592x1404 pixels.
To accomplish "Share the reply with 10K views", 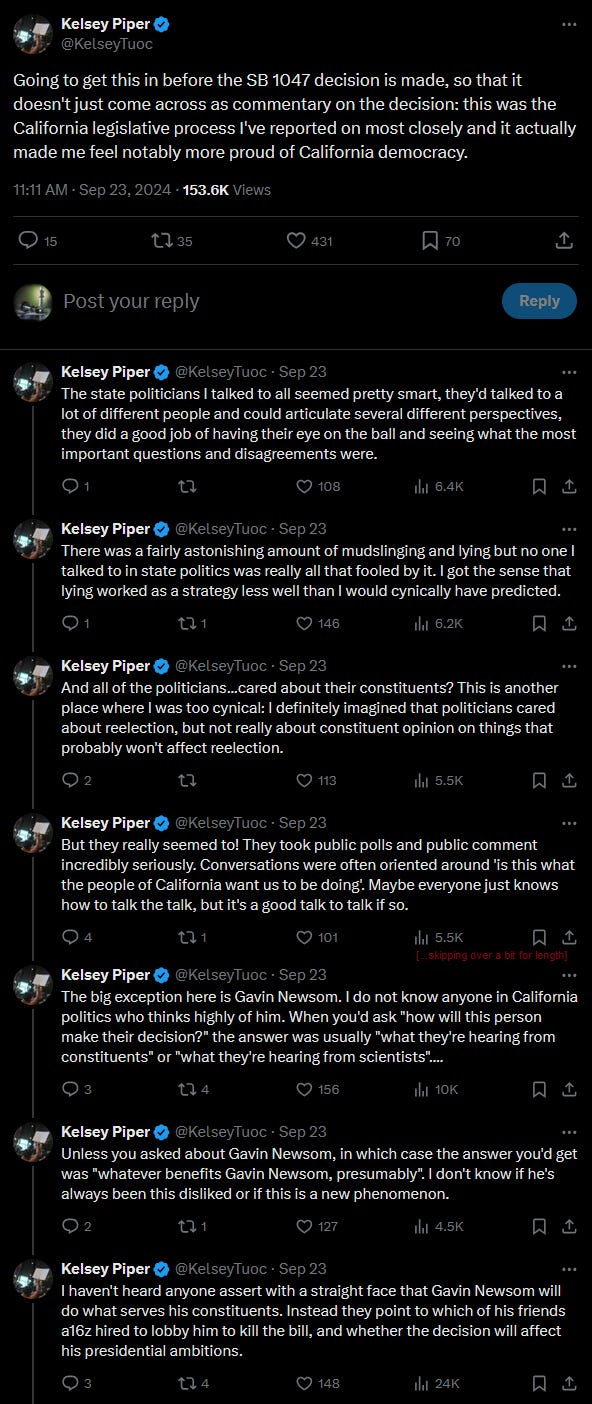I will tap(569, 1089).
